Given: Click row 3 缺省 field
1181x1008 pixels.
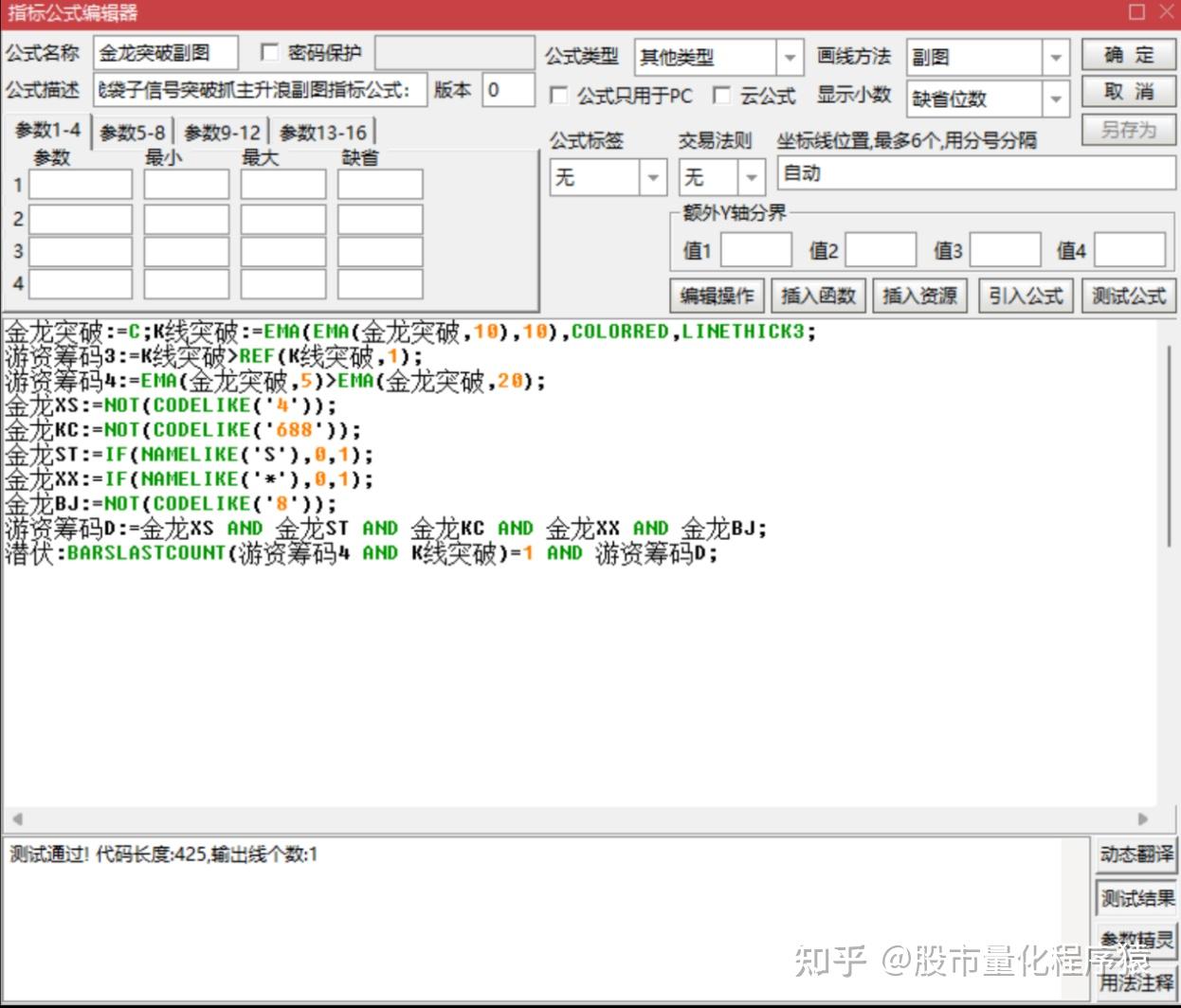Looking at the screenshot, I should 380,251.
